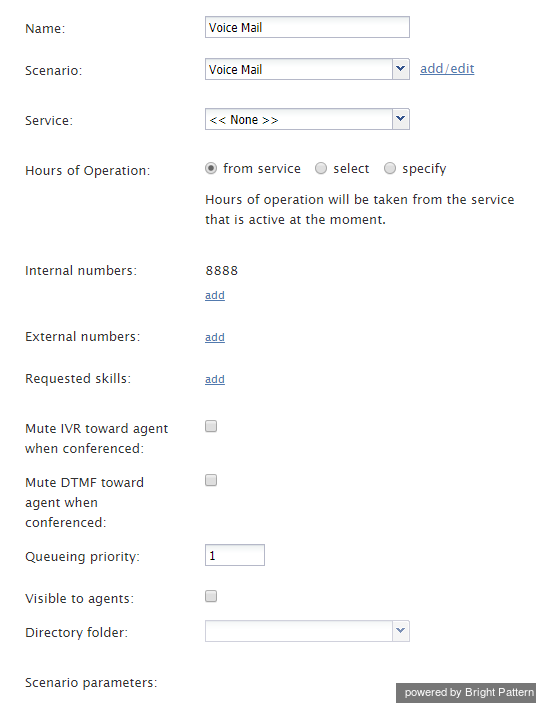Screen dimensions: 536x703
Task: Click the Service combo box showing None
Action: (307, 119)
